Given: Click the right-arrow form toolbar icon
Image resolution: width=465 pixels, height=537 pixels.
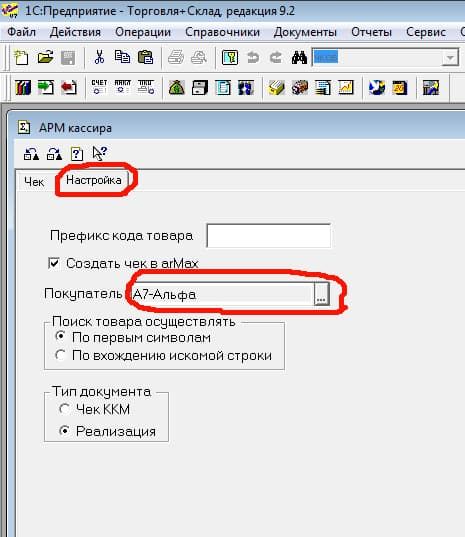Looking at the screenshot, I should 54,154.
